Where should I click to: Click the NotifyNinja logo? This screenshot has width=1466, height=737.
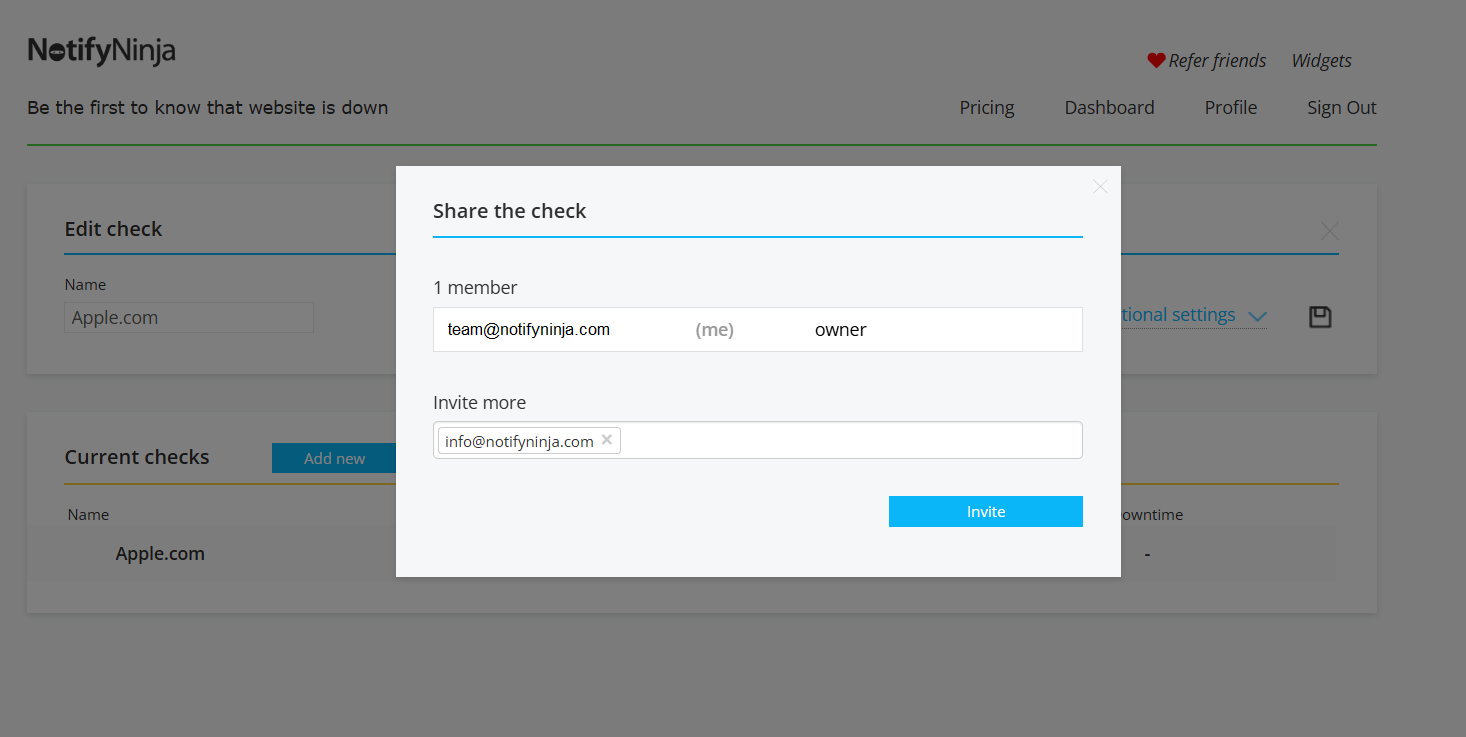coord(102,51)
